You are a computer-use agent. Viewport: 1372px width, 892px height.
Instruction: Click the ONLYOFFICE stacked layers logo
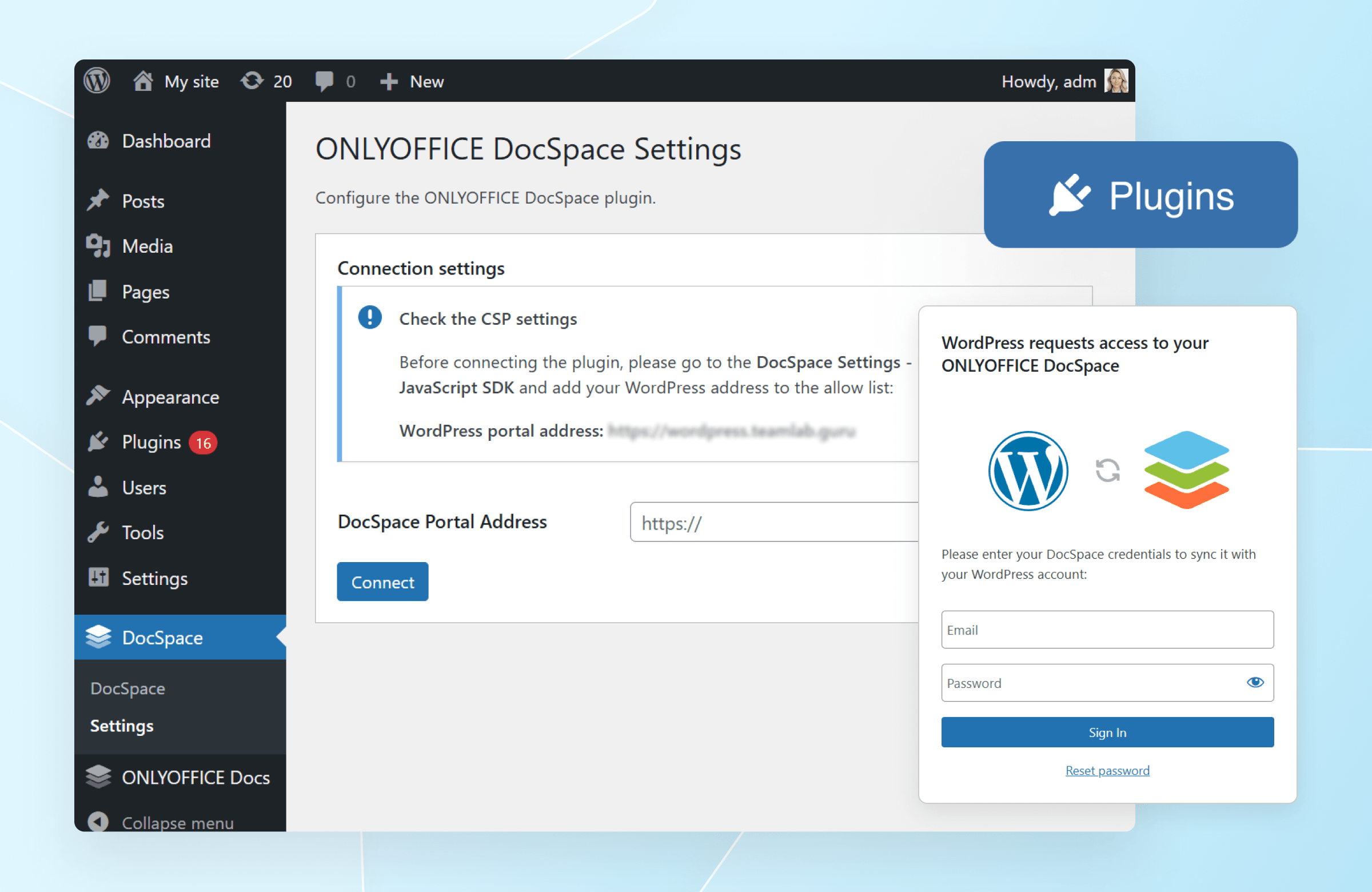[1186, 470]
